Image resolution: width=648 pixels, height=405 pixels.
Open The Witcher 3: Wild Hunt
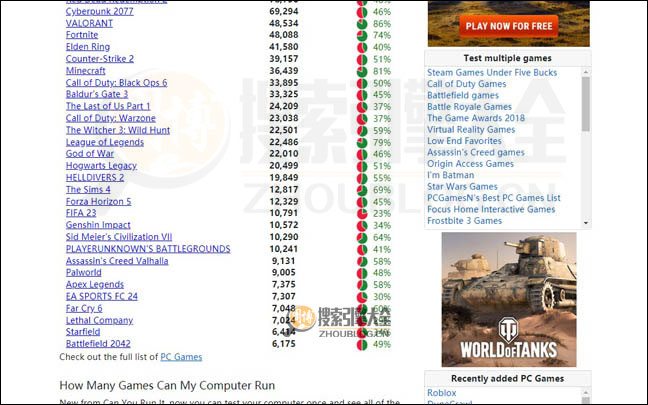point(118,130)
